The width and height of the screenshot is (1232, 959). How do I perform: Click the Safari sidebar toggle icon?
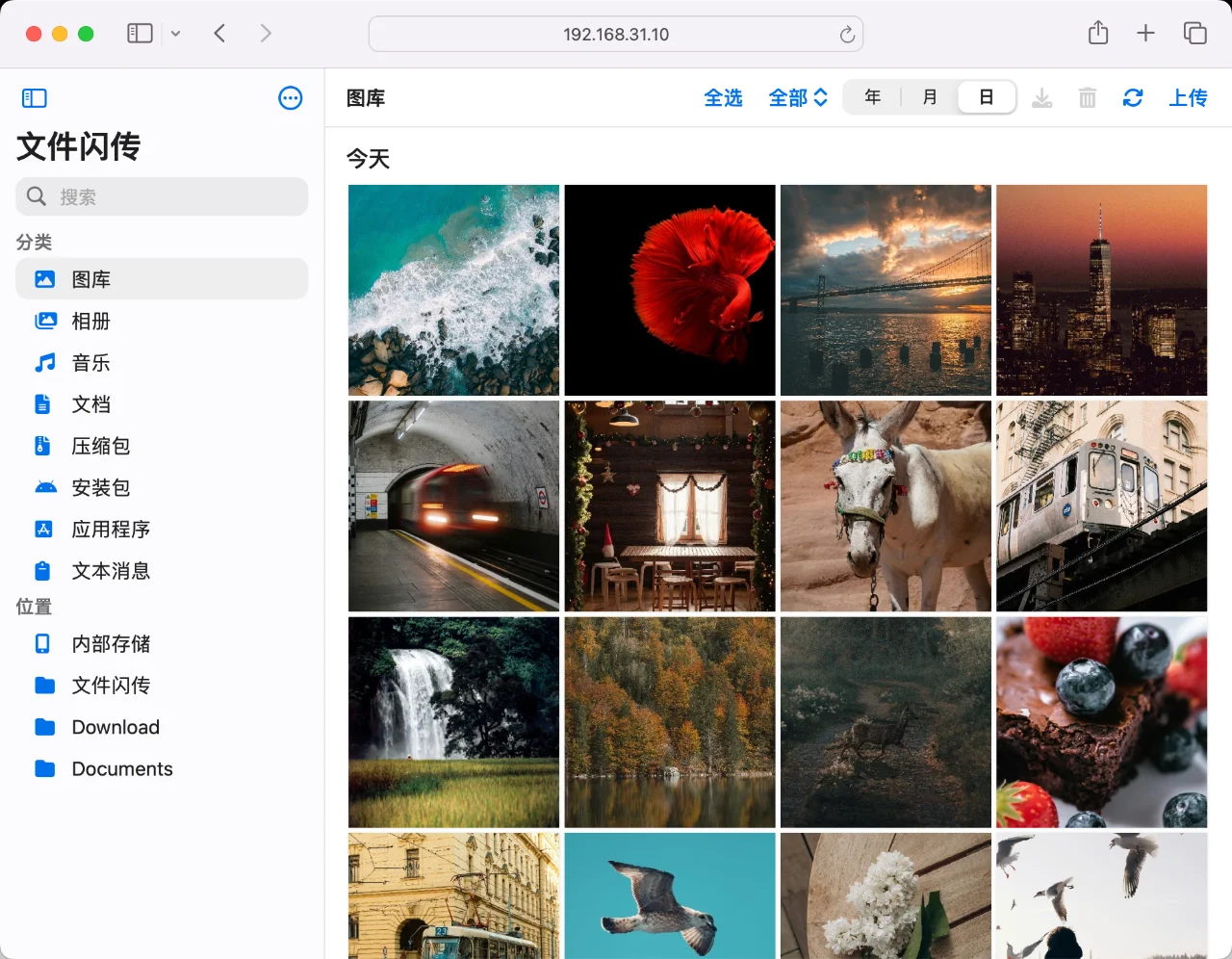tap(141, 34)
